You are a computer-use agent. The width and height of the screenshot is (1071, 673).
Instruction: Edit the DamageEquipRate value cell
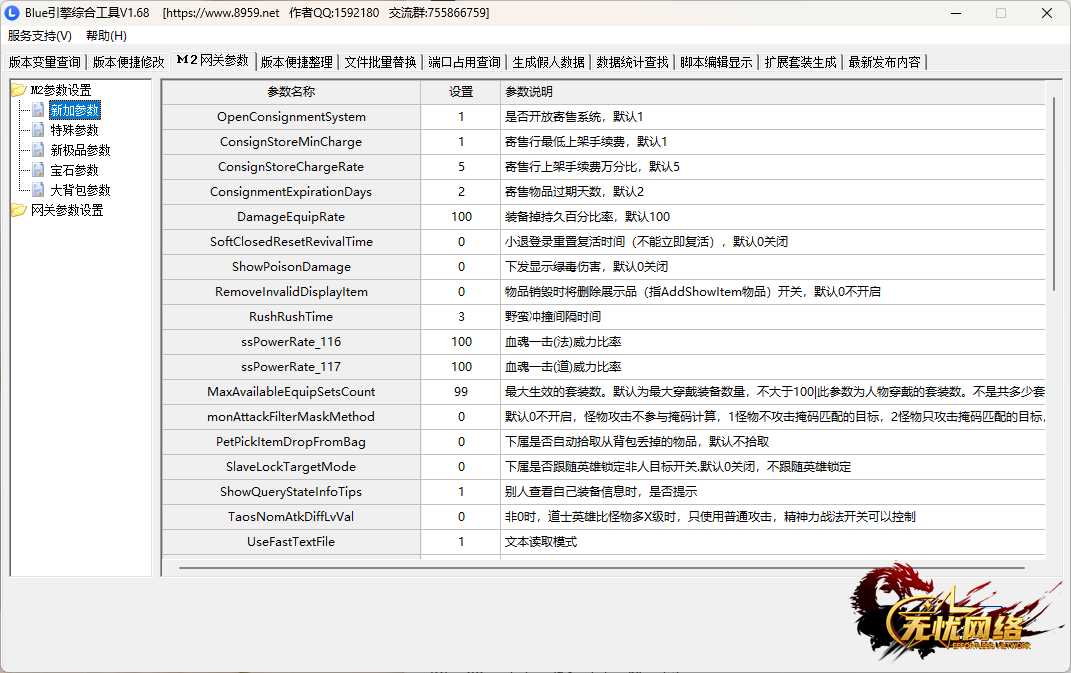pos(461,217)
